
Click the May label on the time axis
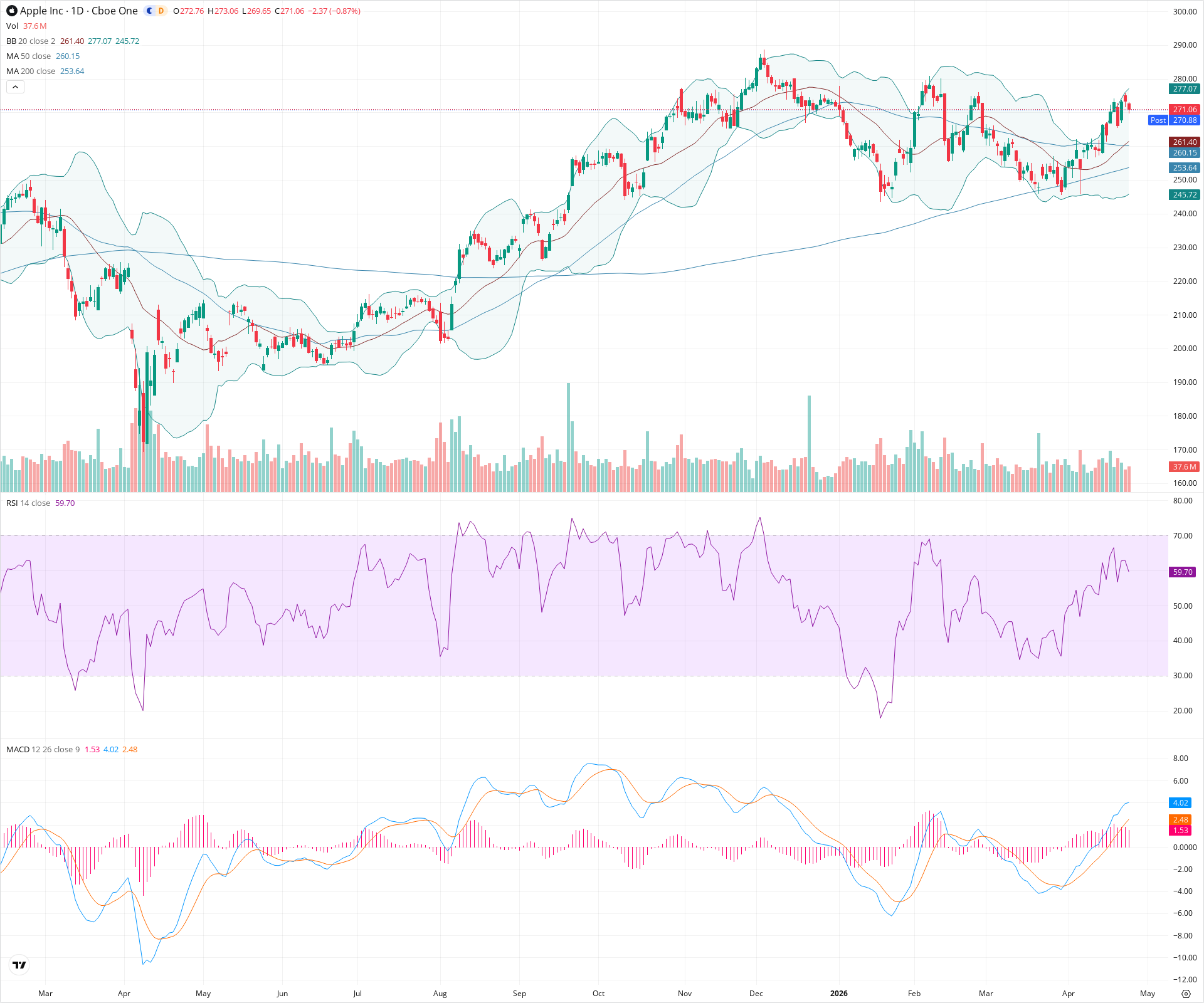pos(1148,994)
